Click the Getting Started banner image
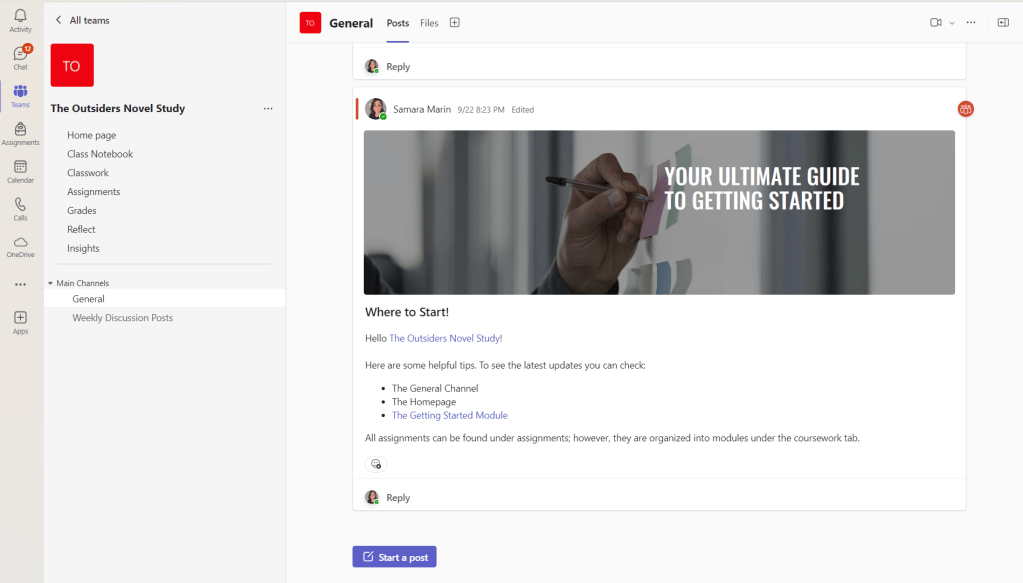1023x583 pixels. [x=659, y=212]
